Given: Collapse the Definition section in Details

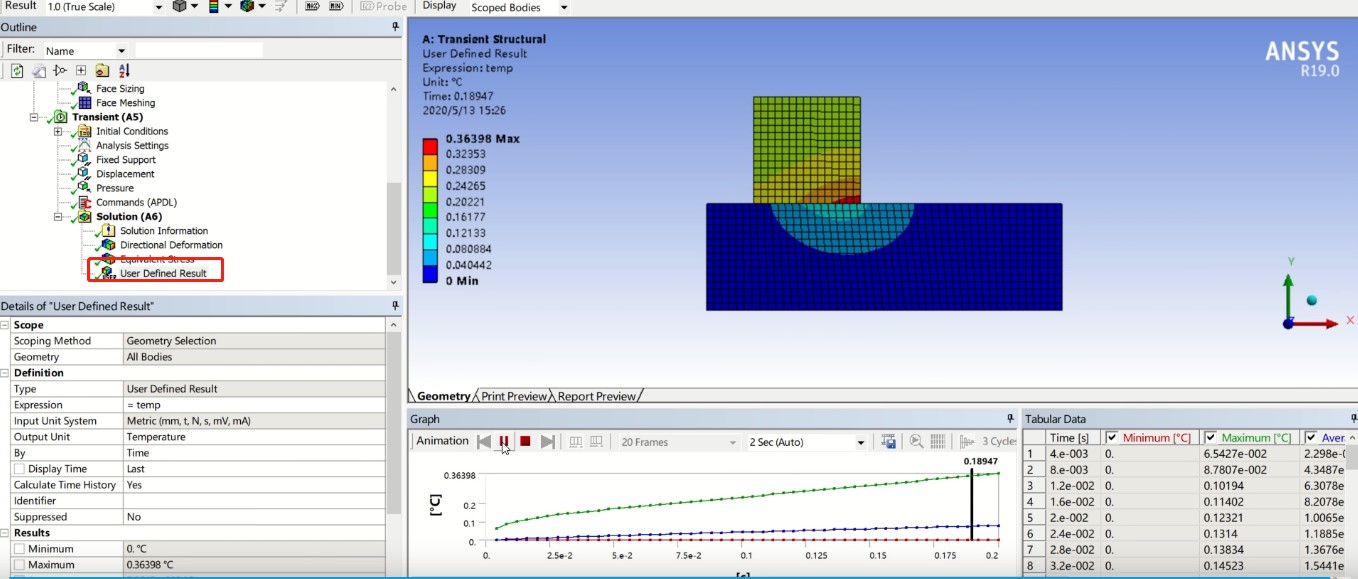Looking at the screenshot, I should coord(6,373).
